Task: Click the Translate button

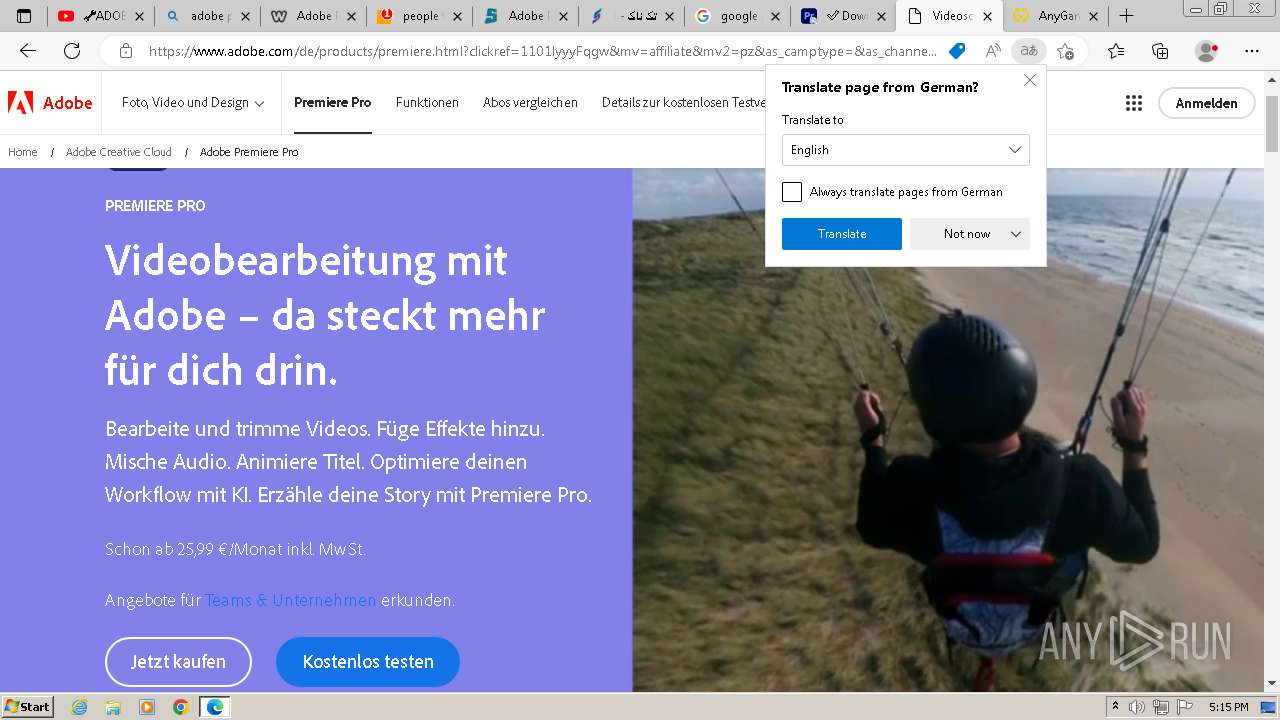Action: (x=842, y=234)
